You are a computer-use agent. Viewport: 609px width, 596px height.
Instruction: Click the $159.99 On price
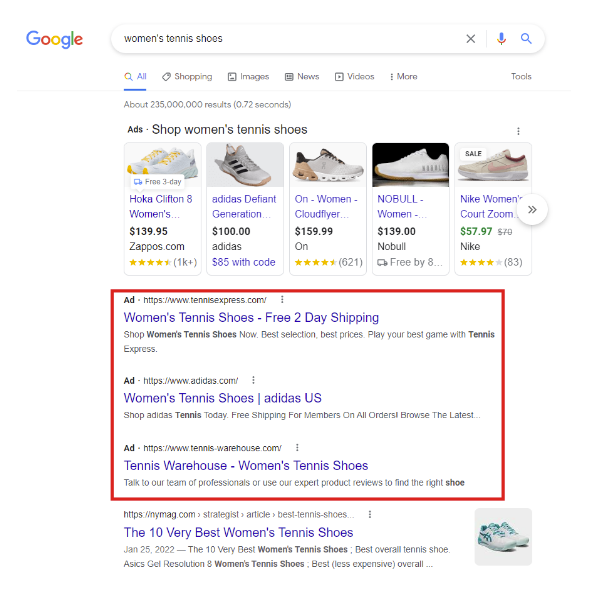pyautogui.click(x=313, y=231)
